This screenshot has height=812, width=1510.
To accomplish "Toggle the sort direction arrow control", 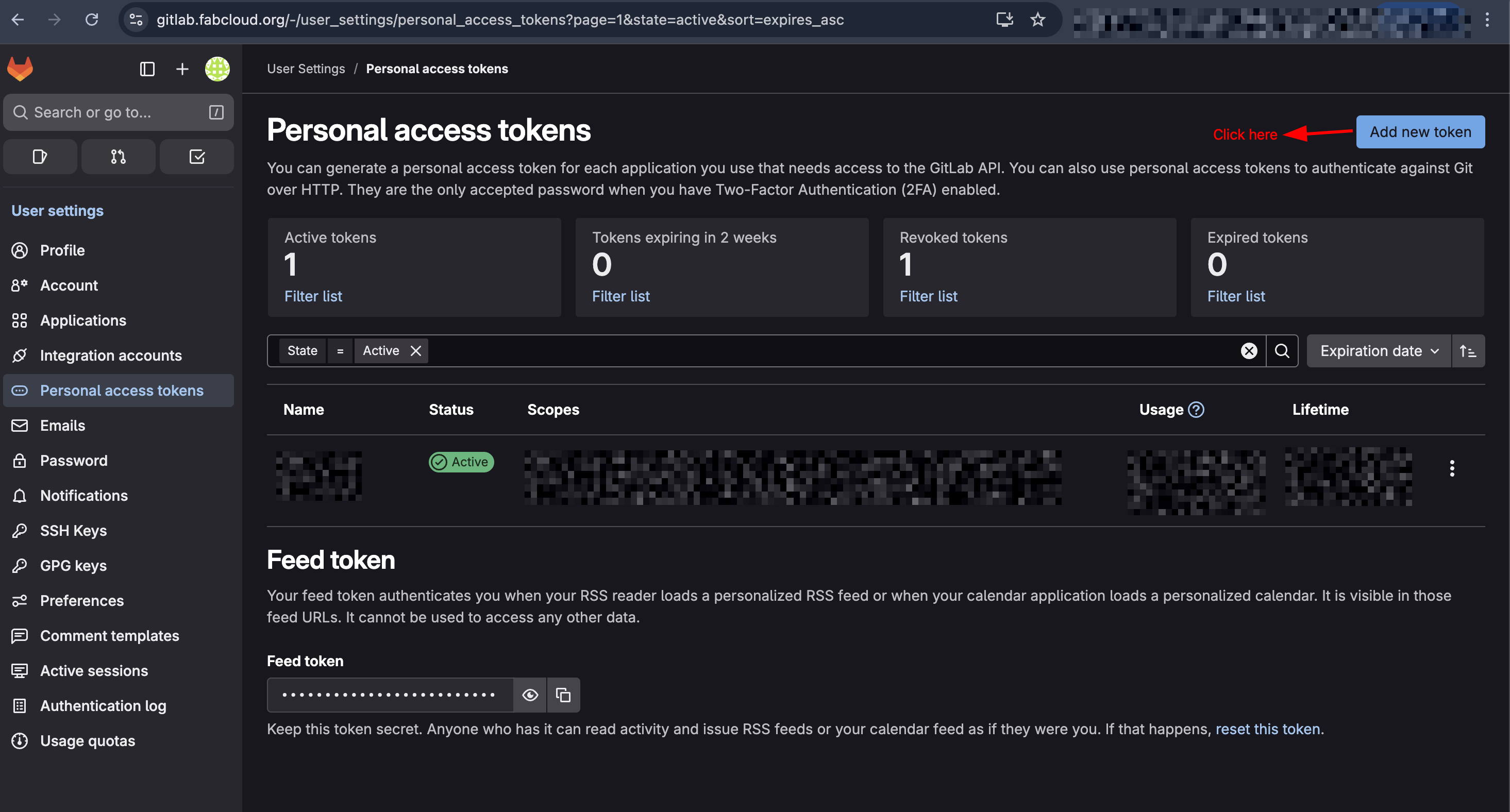I will click(1468, 350).
